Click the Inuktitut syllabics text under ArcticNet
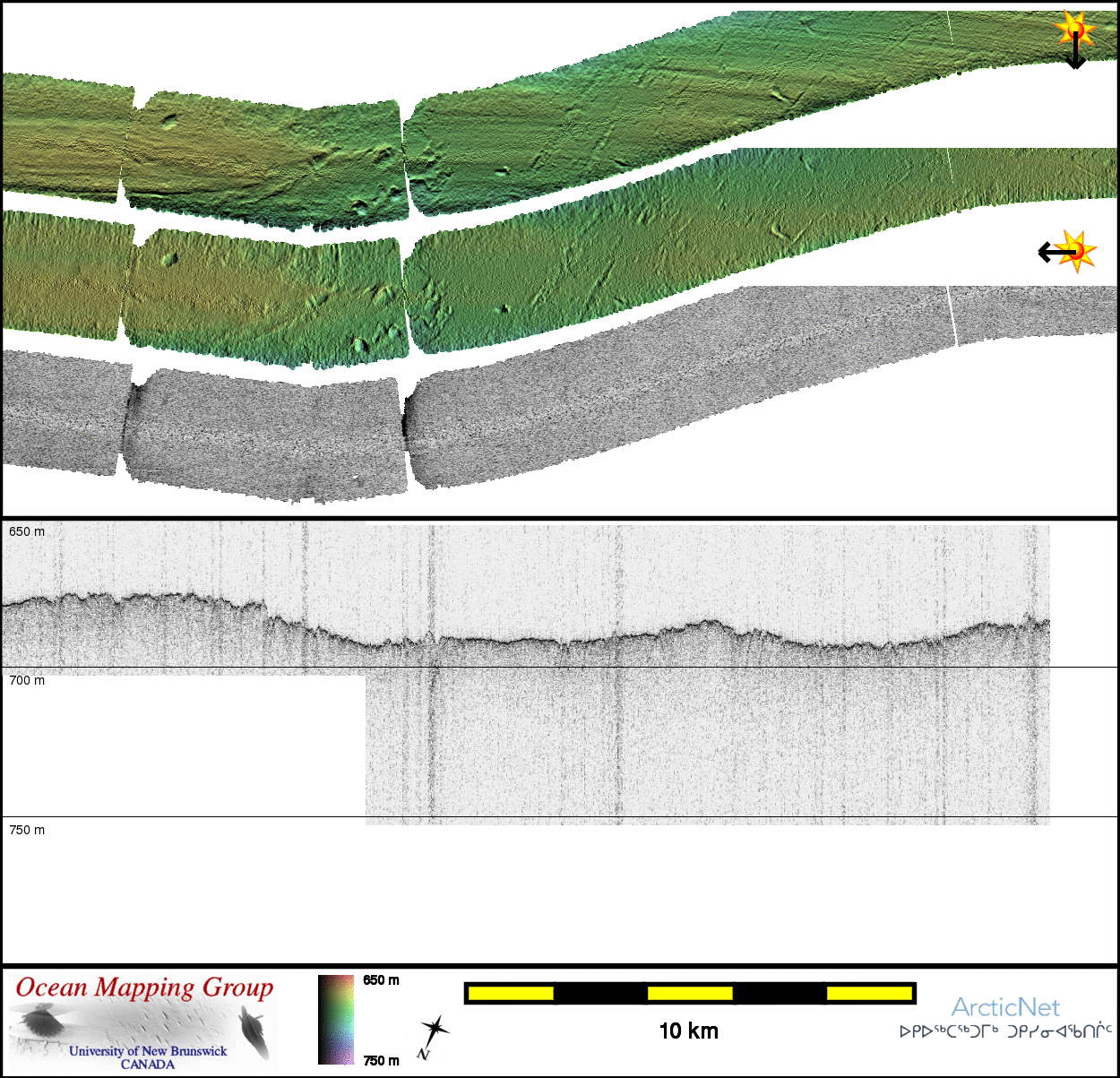This screenshot has width=1120, height=1078. coord(1005,1031)
